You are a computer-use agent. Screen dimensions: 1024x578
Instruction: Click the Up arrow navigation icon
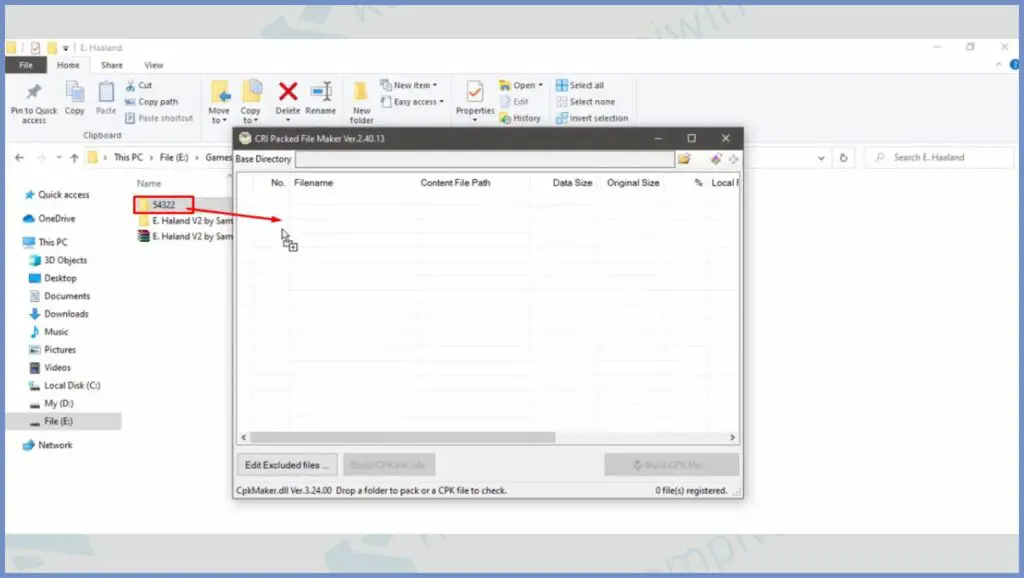click(x=74, y=158)
